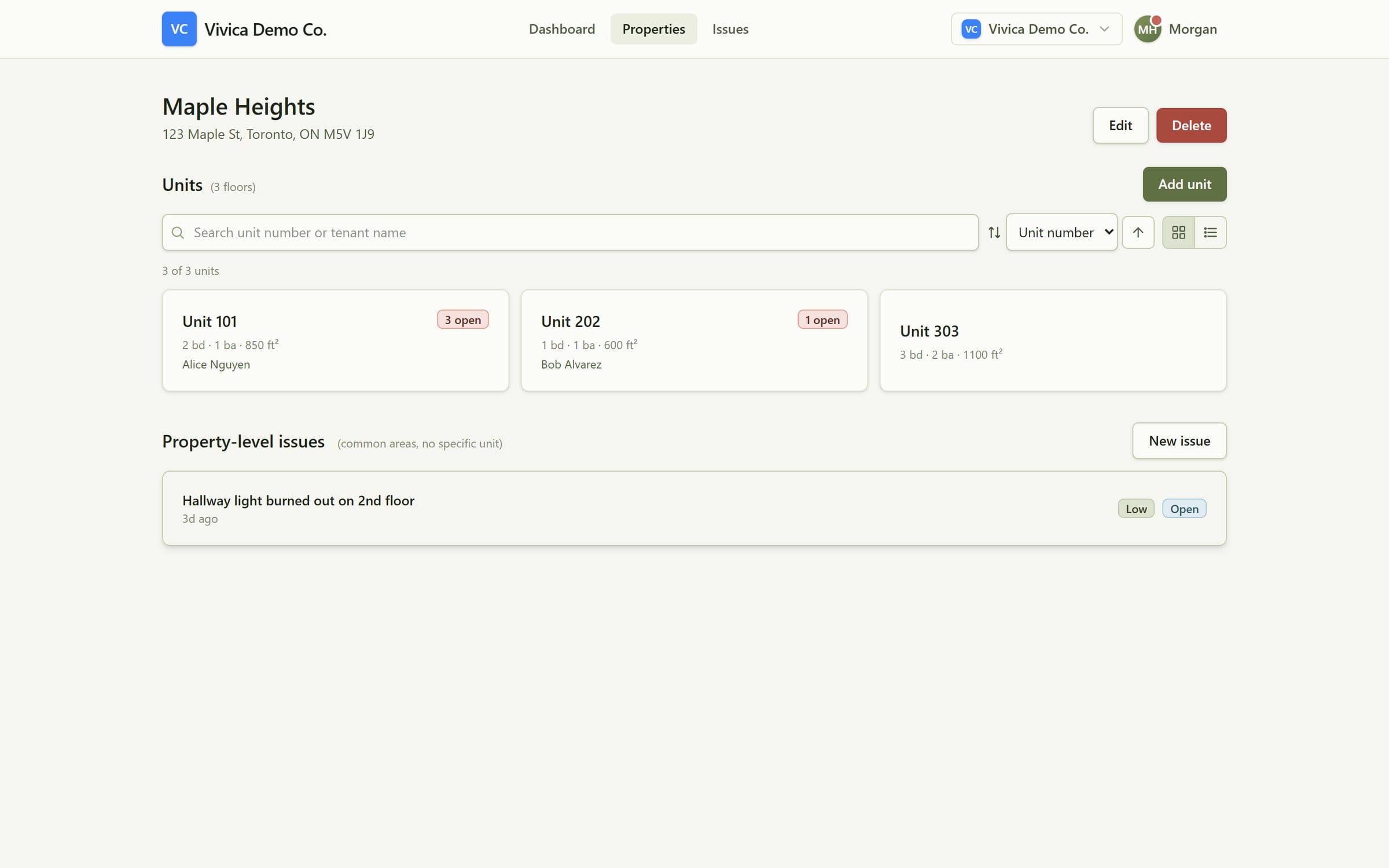Open the Unit number sort dropdown
Screen dimensions: 1389x868
tap(1061, 233)
